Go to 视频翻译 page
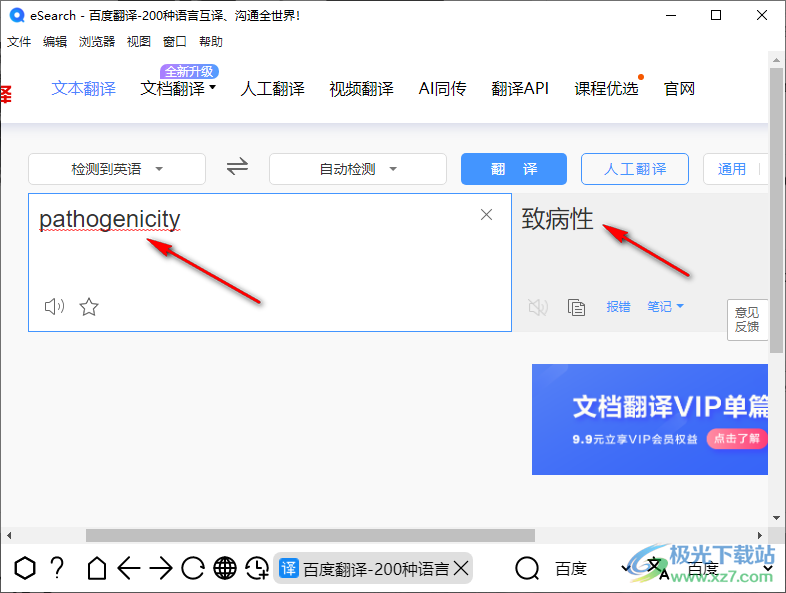This screenshot has width=786, height=593. click(x=361, y=89)
